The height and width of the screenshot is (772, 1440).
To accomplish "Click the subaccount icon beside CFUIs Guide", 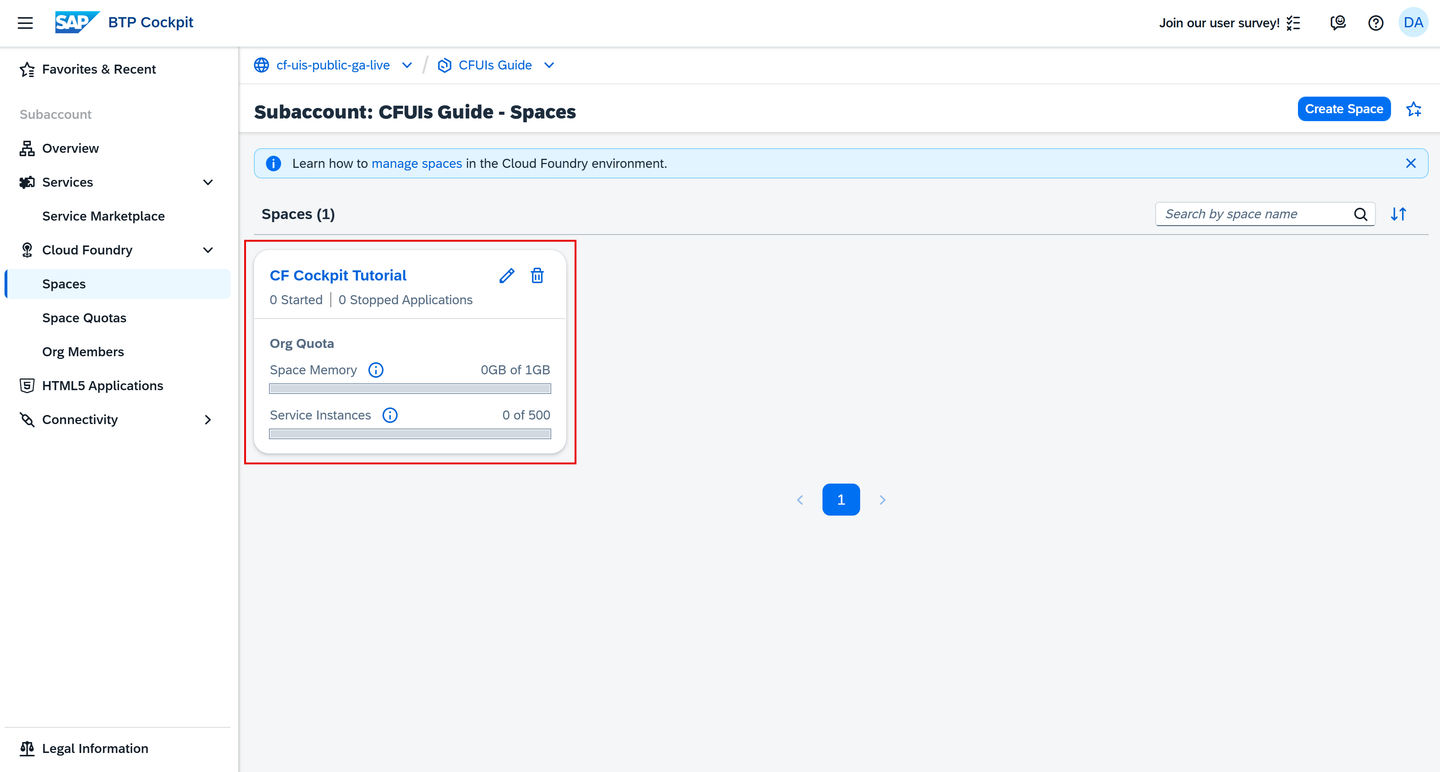I will [x=445, y=65].
